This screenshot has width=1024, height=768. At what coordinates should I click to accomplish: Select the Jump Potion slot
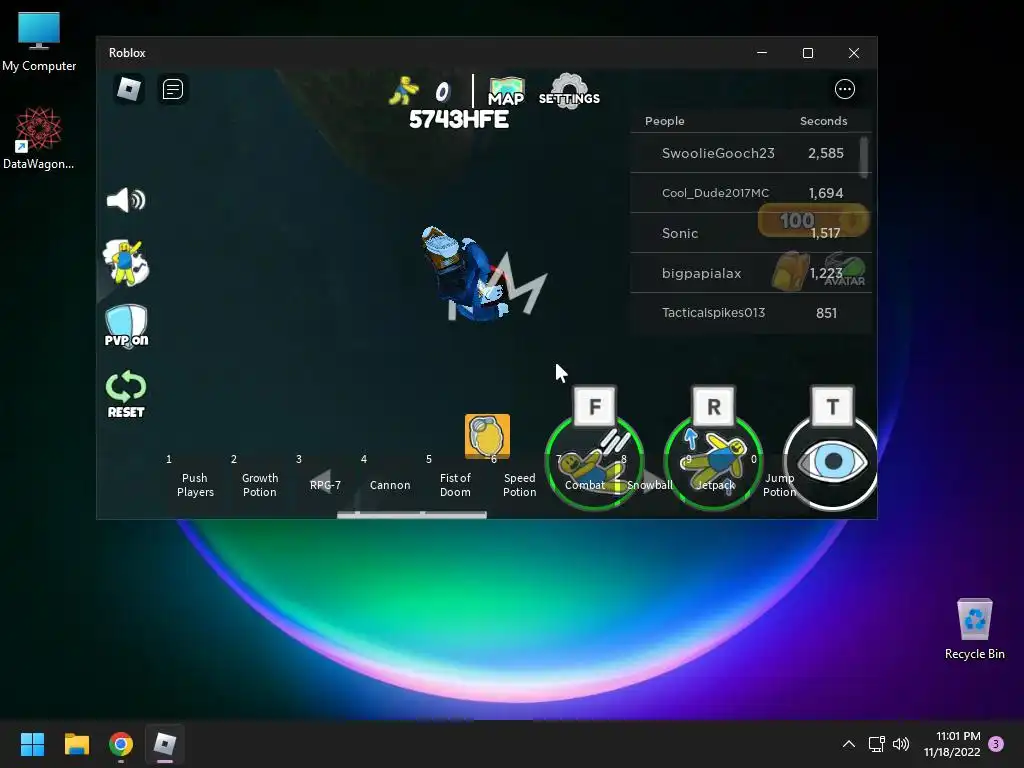(779, 485)
